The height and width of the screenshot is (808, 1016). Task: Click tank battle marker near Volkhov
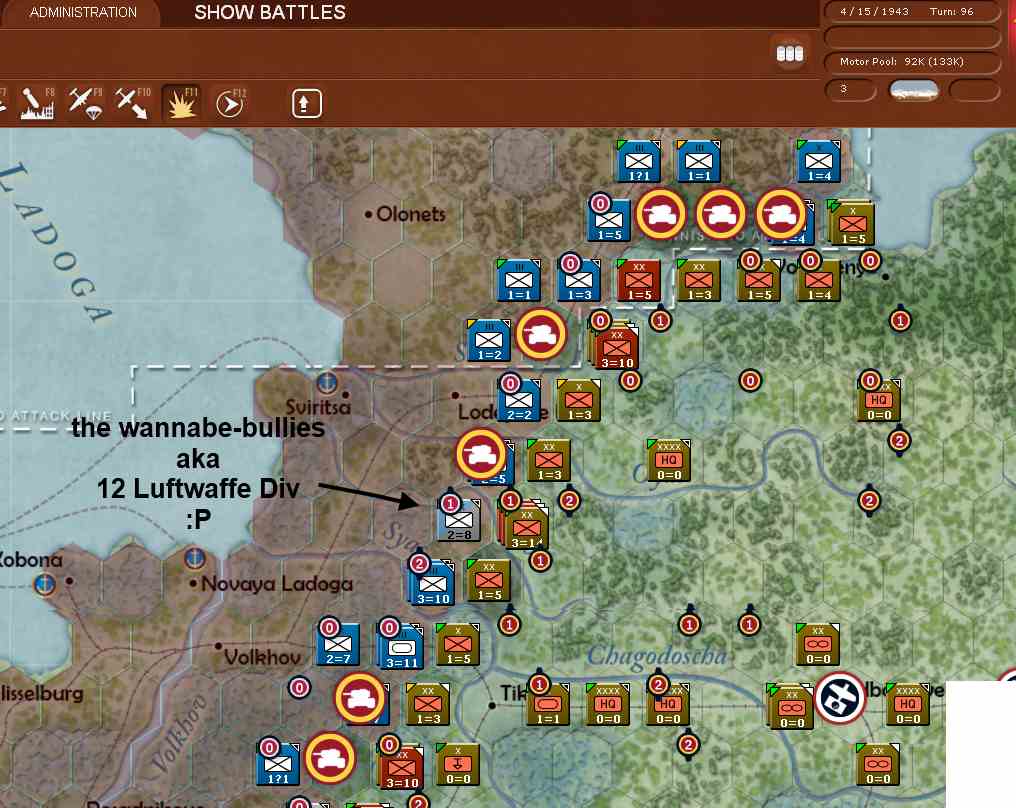(x=360, y=699)
